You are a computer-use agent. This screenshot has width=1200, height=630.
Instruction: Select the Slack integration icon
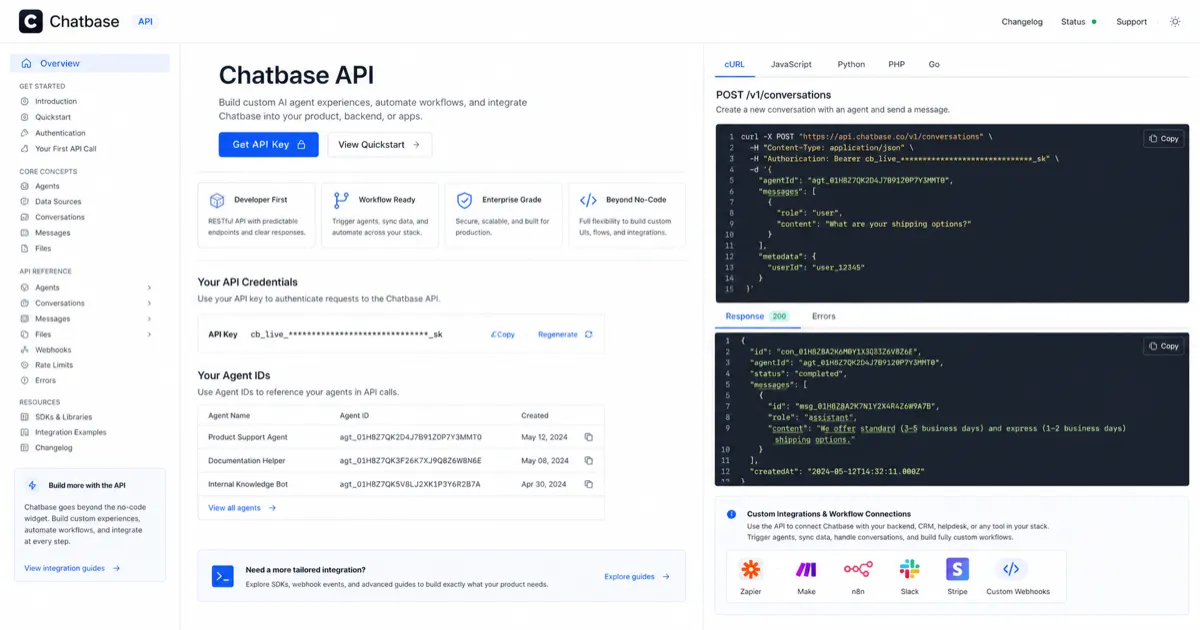[909, 570]
